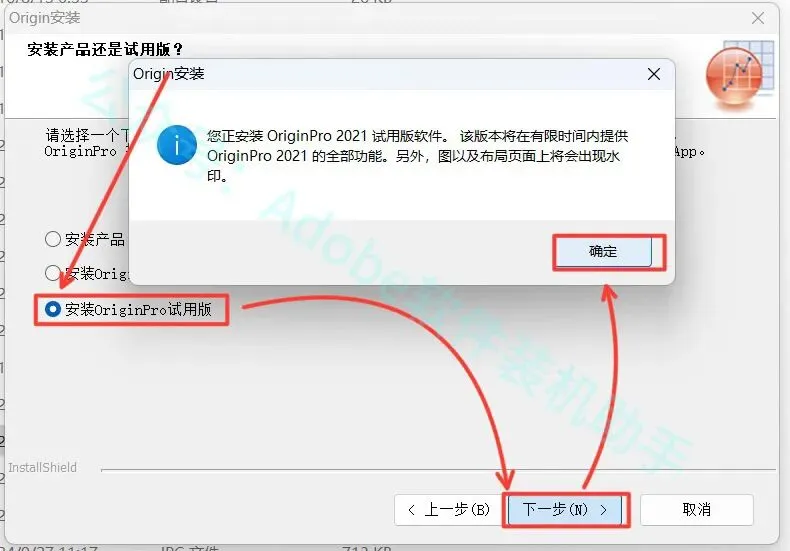Screen dimensions: 790x551
Task: Click the 安装产品还是试用版？ heading
Action: [105, 49]
